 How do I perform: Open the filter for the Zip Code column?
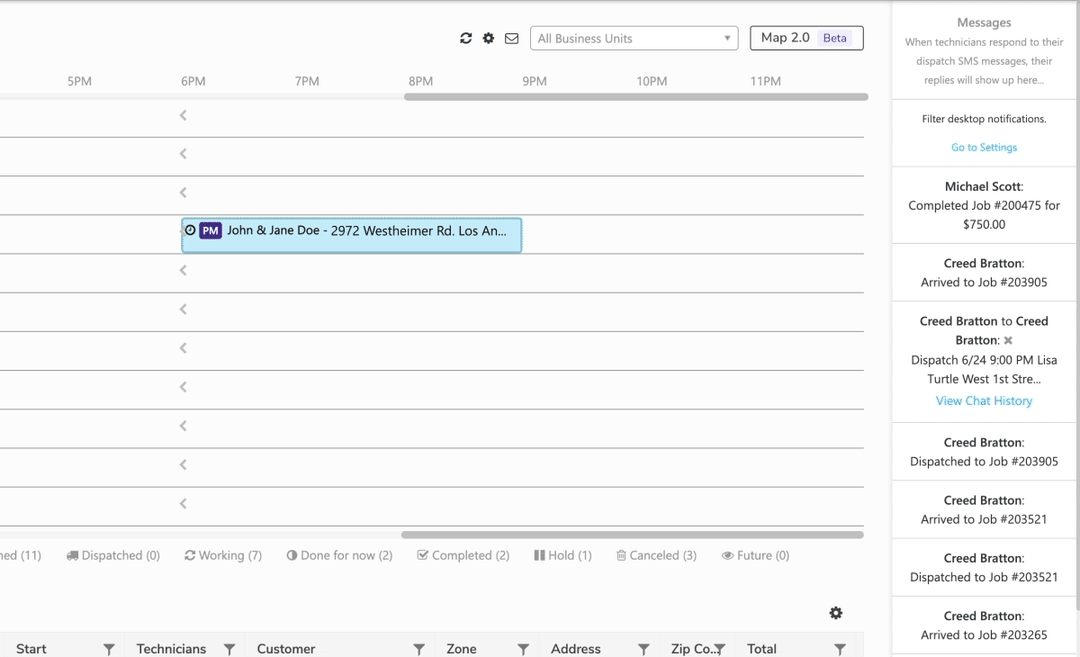720,649
